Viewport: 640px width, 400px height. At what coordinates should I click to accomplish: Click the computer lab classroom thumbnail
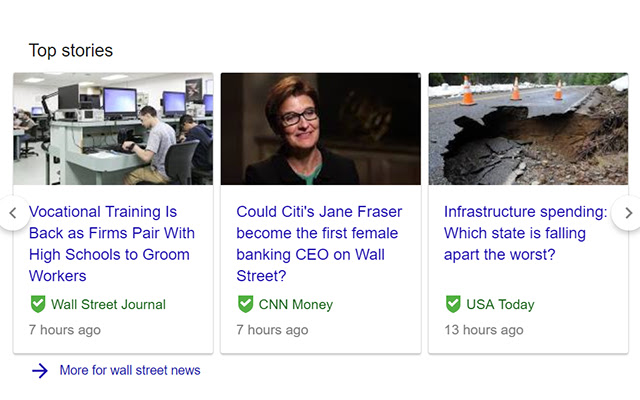pos(113,129)
